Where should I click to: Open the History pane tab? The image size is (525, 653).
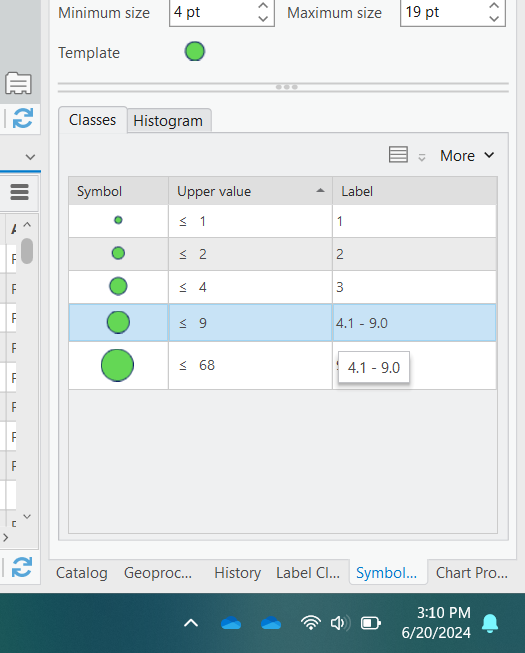[237, 573]
